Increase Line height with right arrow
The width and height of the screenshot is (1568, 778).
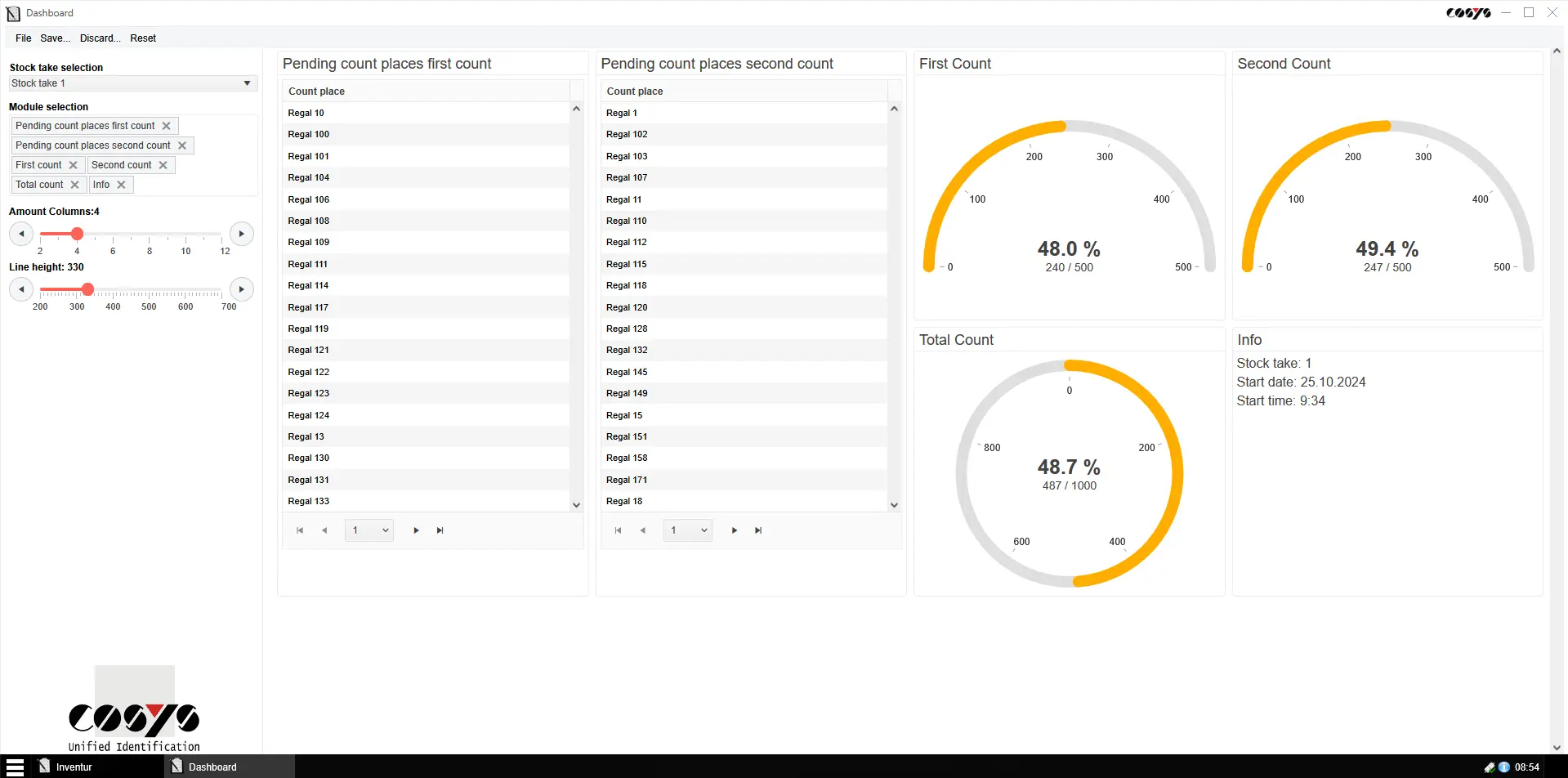tap(241, 289)
